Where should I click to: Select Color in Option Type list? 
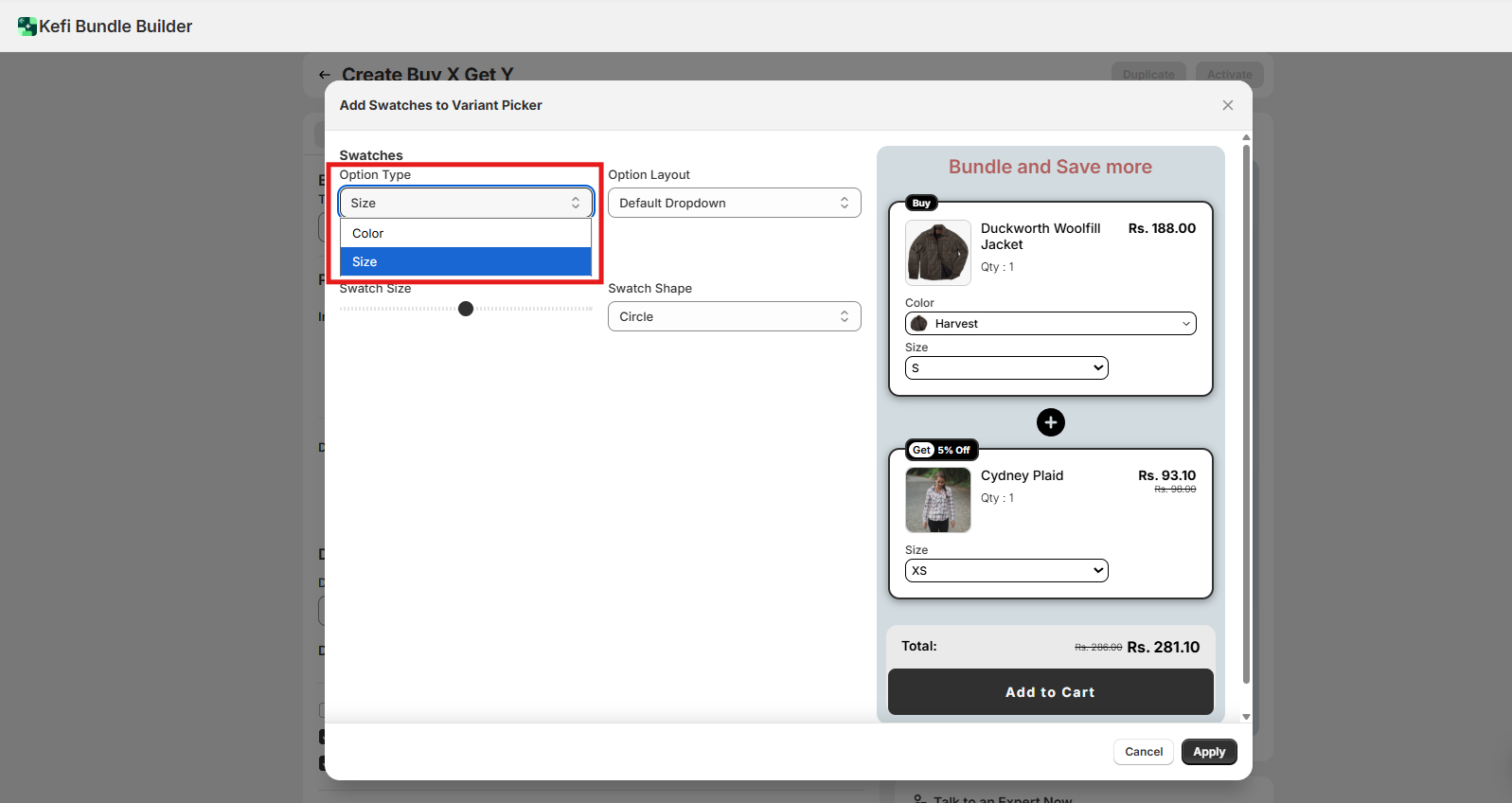click(465, 234)
